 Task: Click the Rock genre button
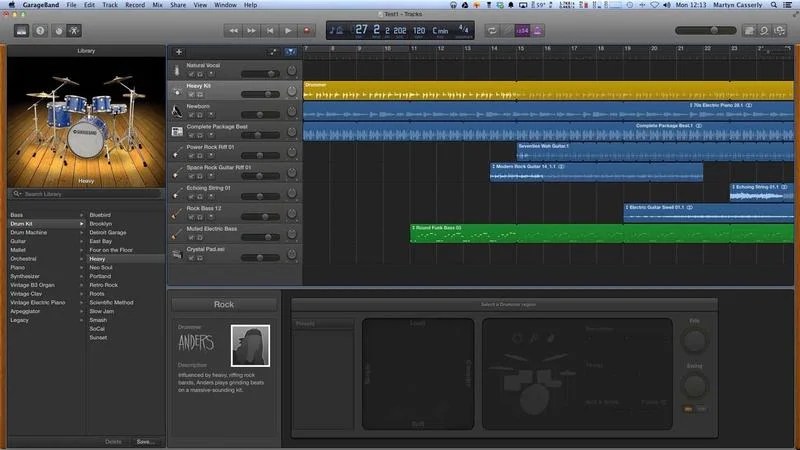click(224, 305)
